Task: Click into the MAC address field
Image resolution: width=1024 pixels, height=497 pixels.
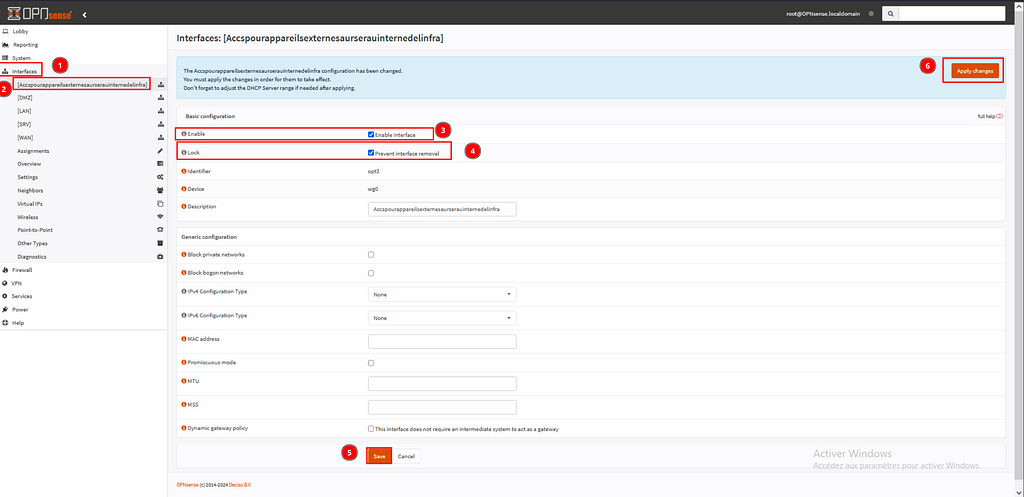Action: 442,341
